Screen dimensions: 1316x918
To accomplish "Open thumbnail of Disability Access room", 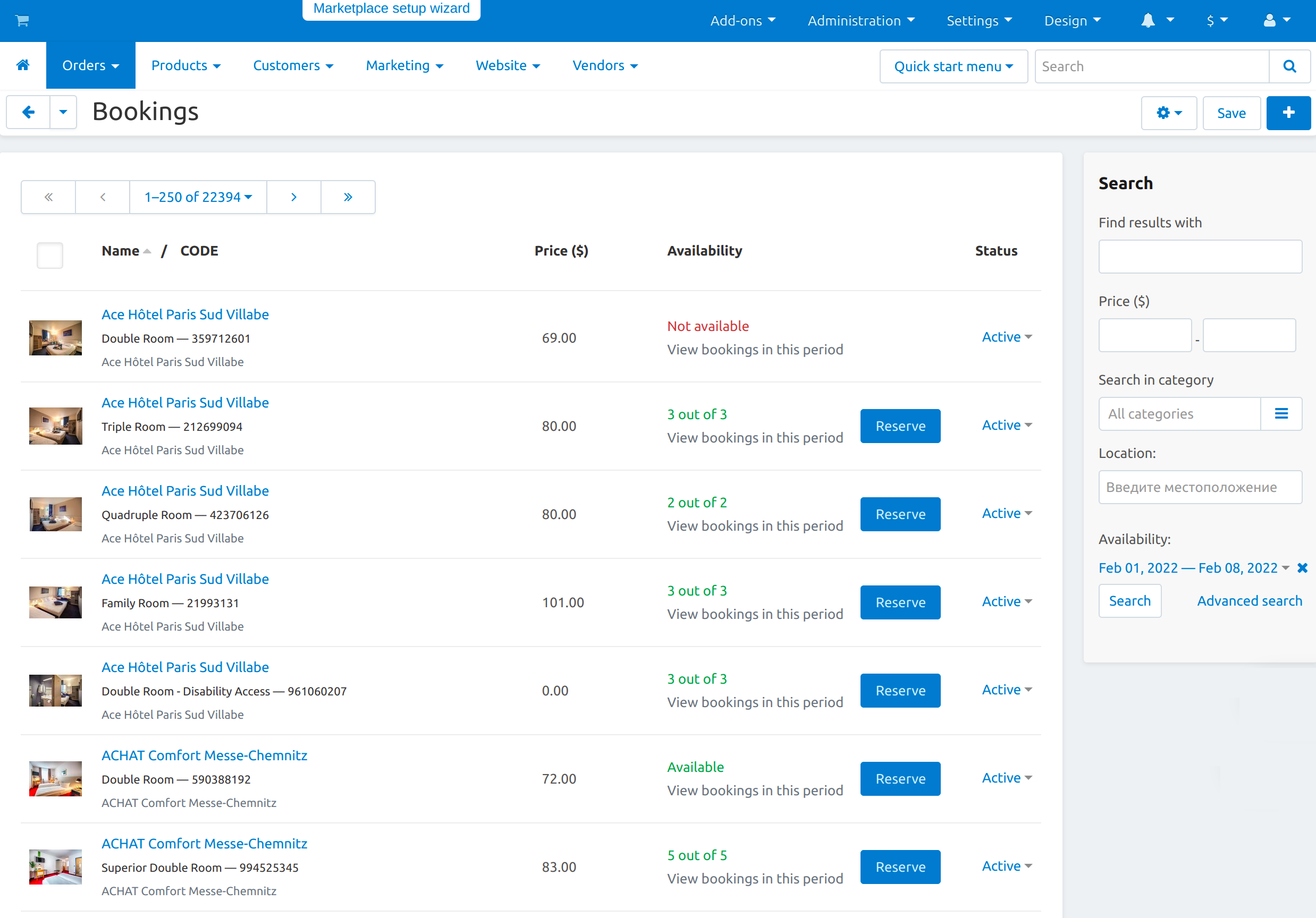I will coord(56,691).
